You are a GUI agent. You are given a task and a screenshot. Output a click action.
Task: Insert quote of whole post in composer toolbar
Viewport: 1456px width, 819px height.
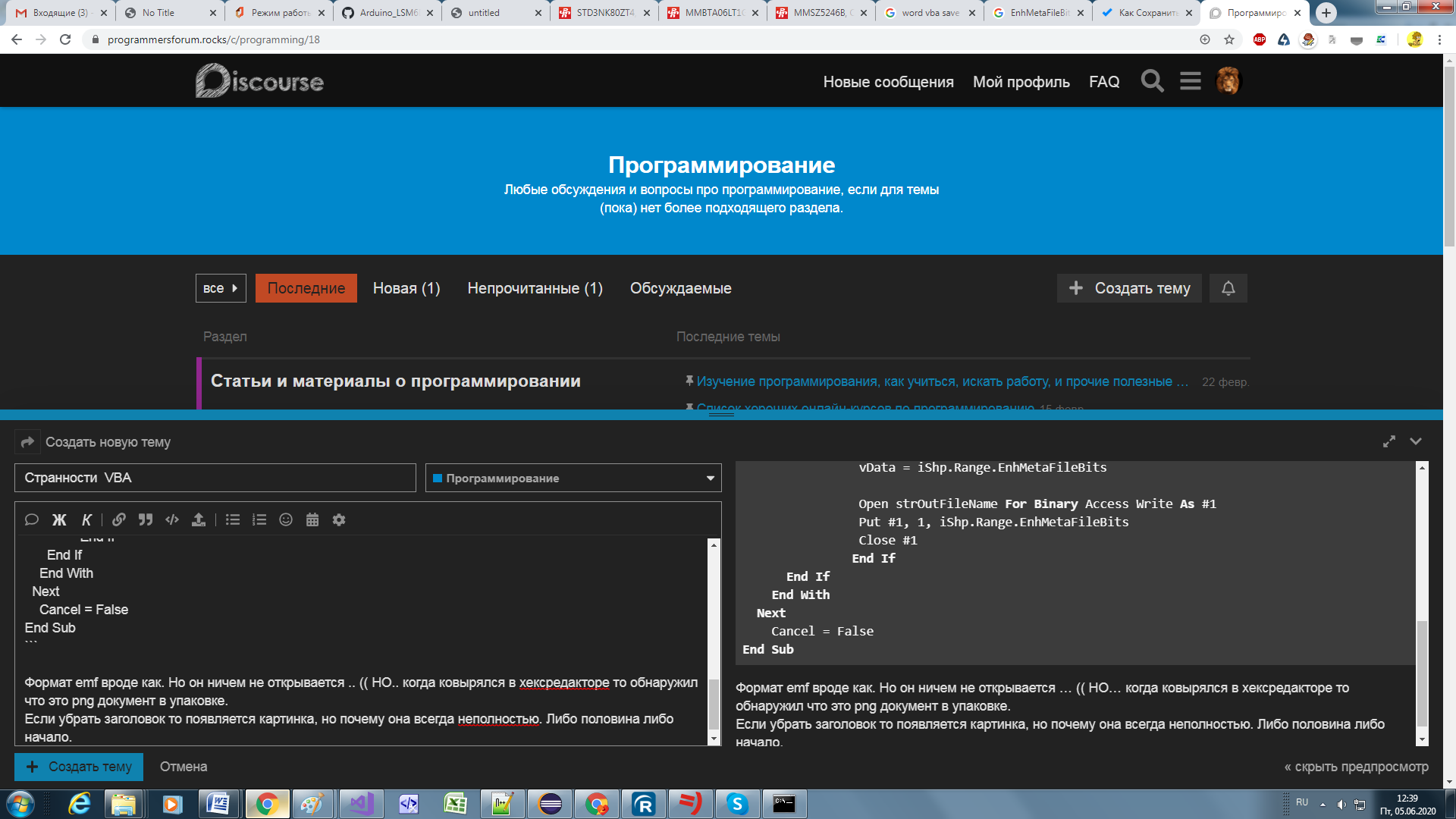click(x=32, y=519)
